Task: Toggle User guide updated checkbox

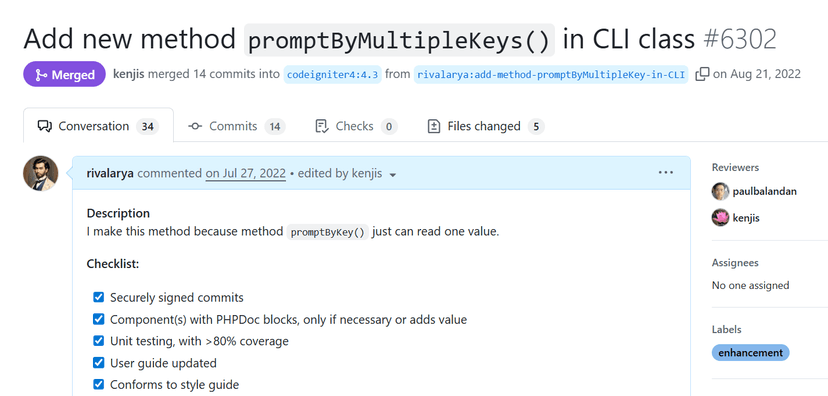Action: click(x=99, y=363)
